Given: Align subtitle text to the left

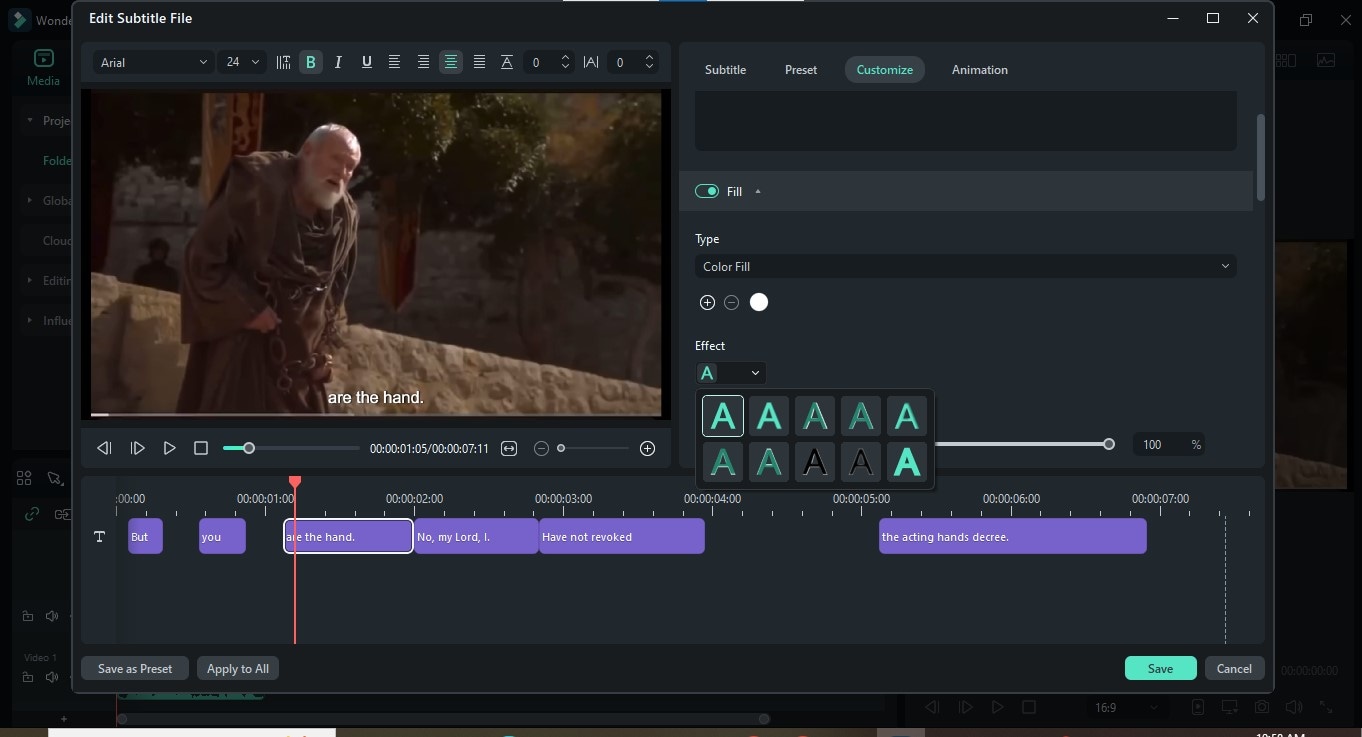Looking at the screenshot, I should [394, 62].
